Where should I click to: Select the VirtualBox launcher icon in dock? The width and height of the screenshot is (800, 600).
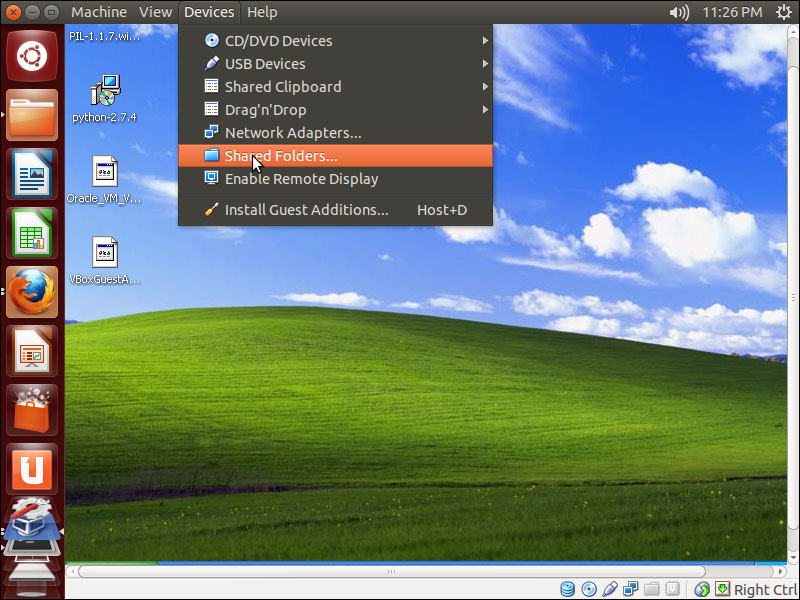coord(32,519)
